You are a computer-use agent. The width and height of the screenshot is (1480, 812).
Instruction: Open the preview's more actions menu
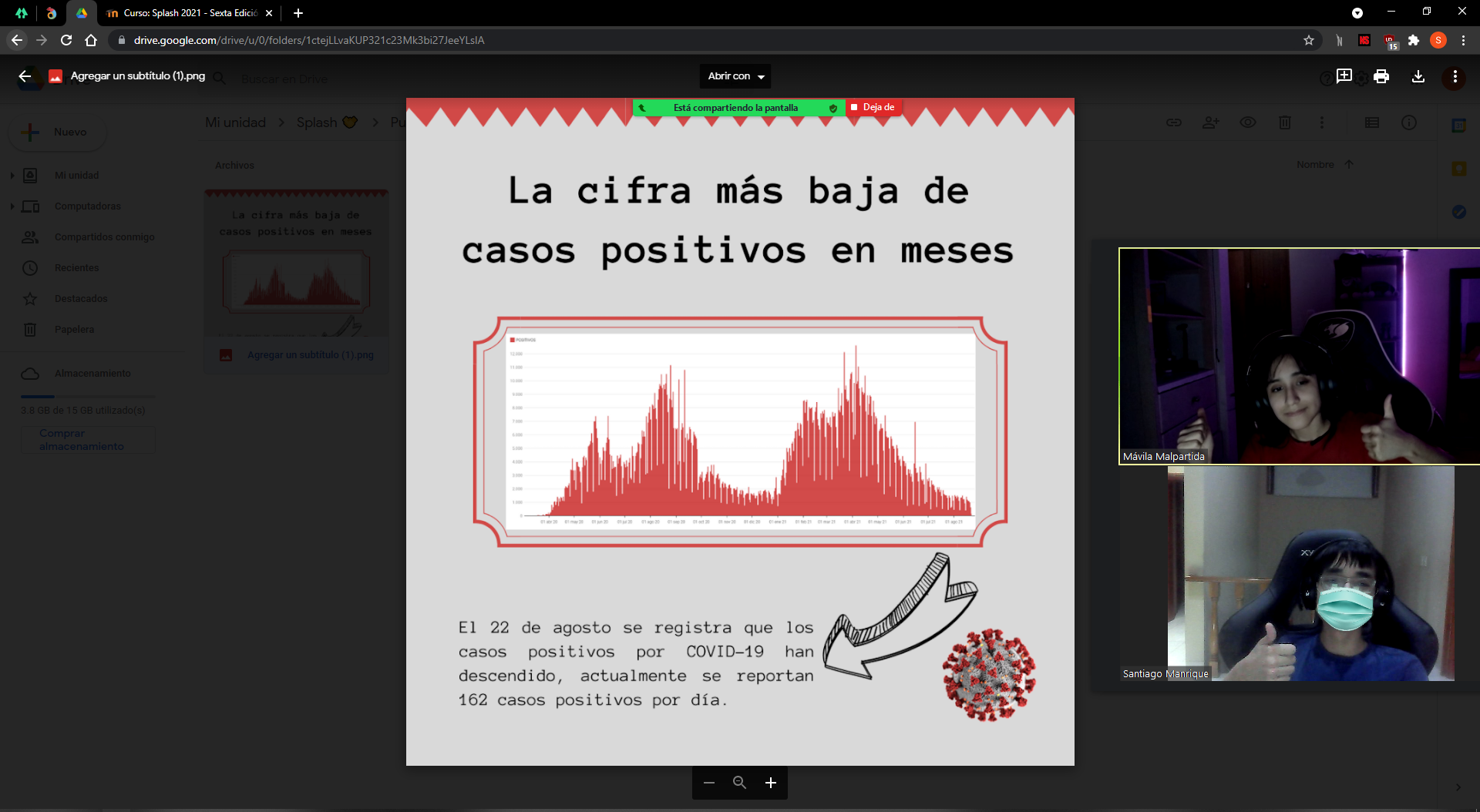[x=1455, y=76]
